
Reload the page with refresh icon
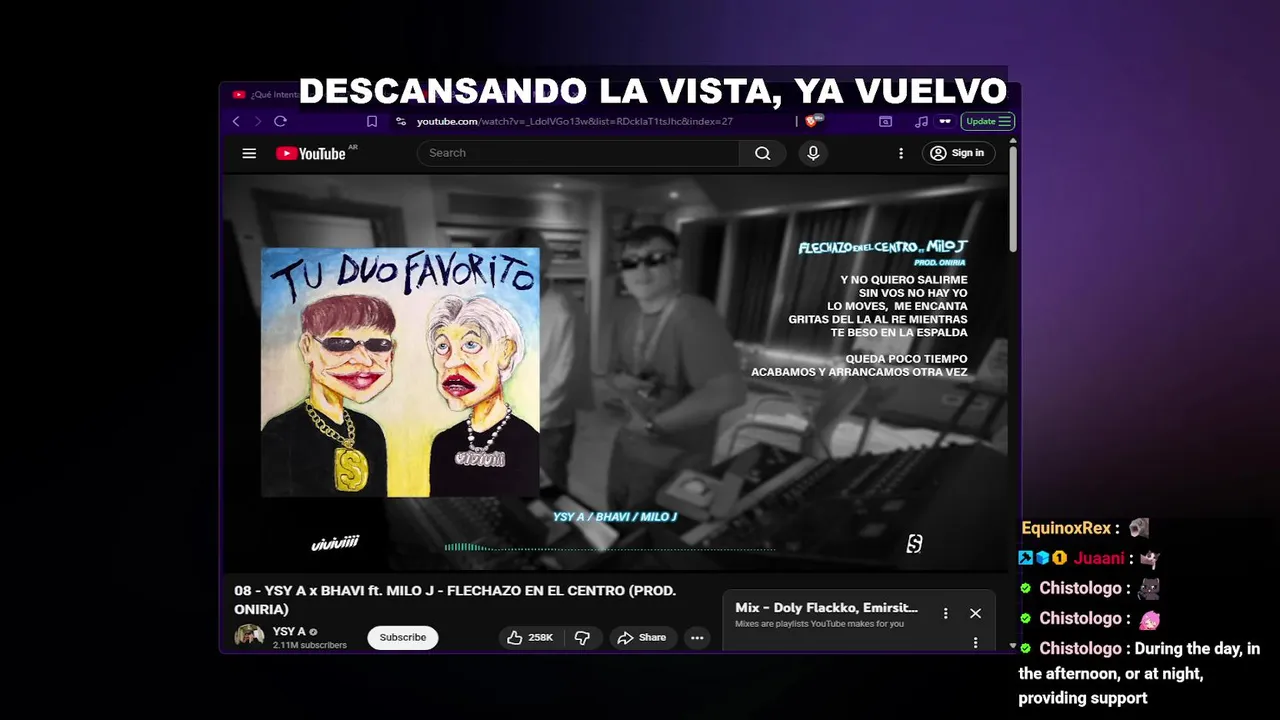[x=280, y=121]
